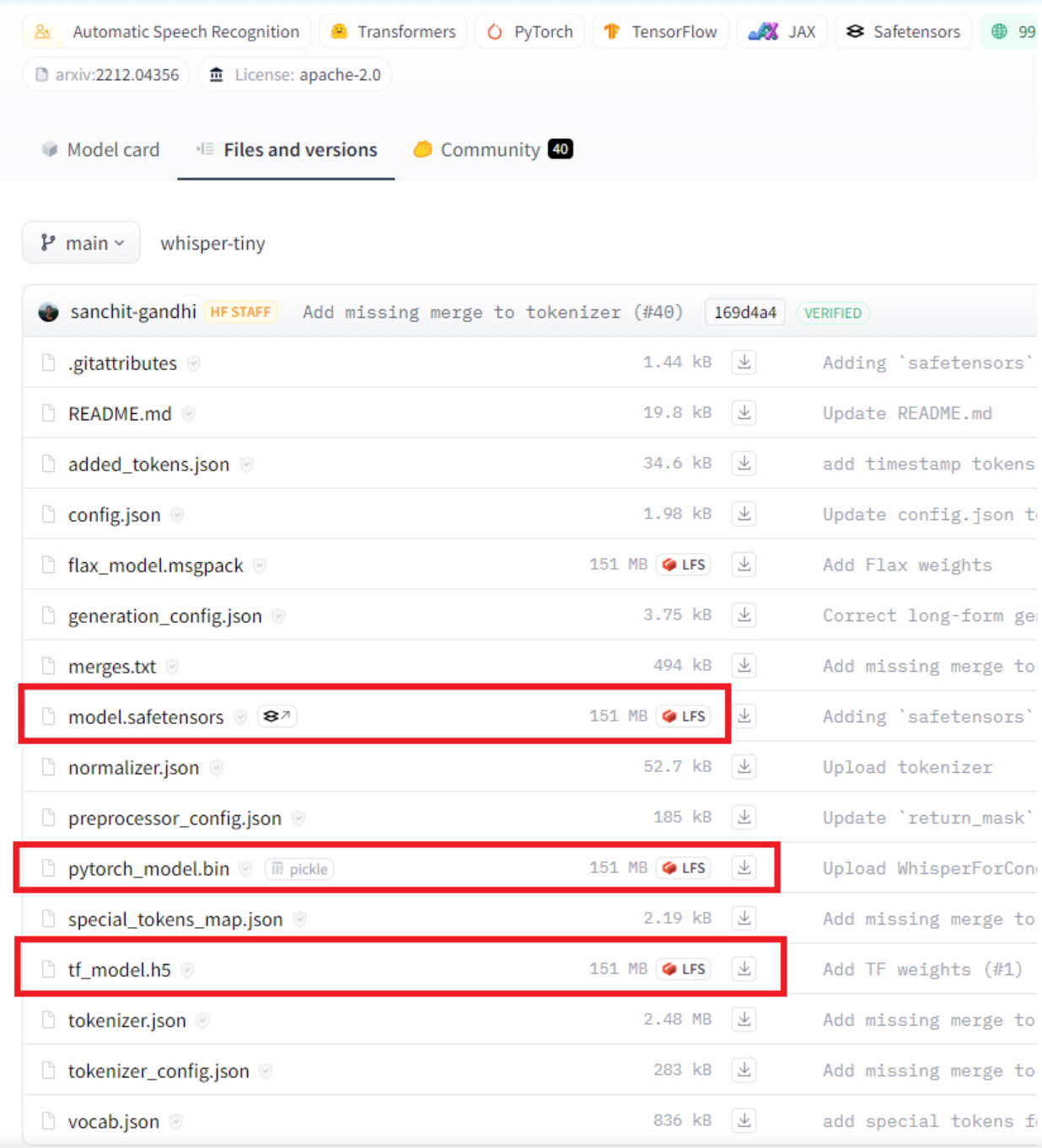Open the commit hash 169d4a4
The height and width of the screenshot is (1148, 1042).
tap(745, 313)
